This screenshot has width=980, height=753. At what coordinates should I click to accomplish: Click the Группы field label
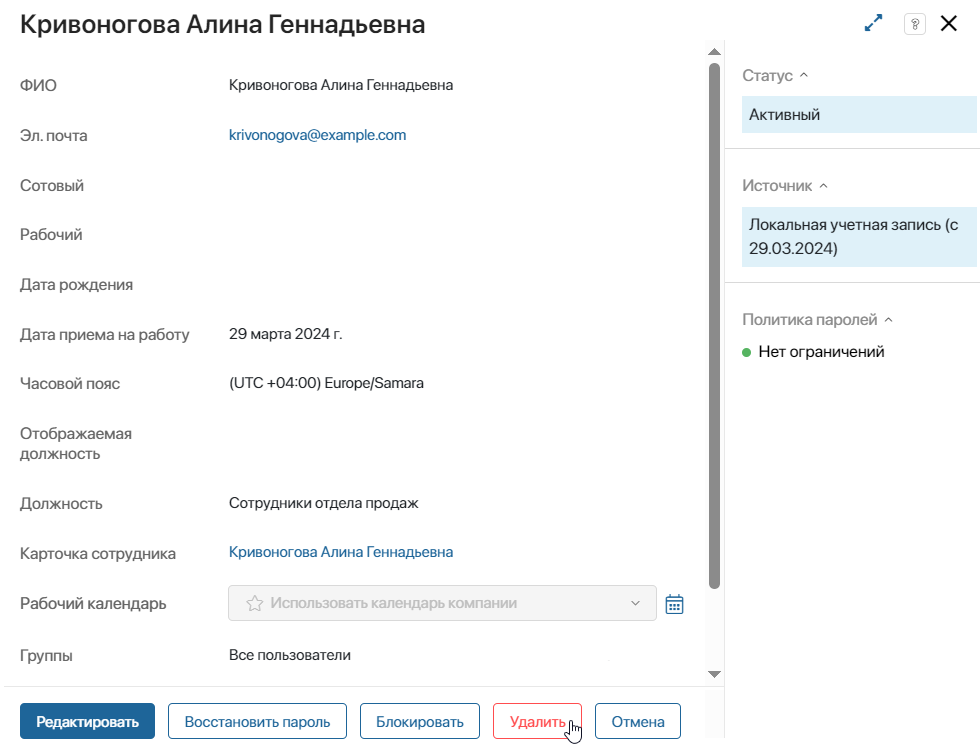tap(46, 656)
